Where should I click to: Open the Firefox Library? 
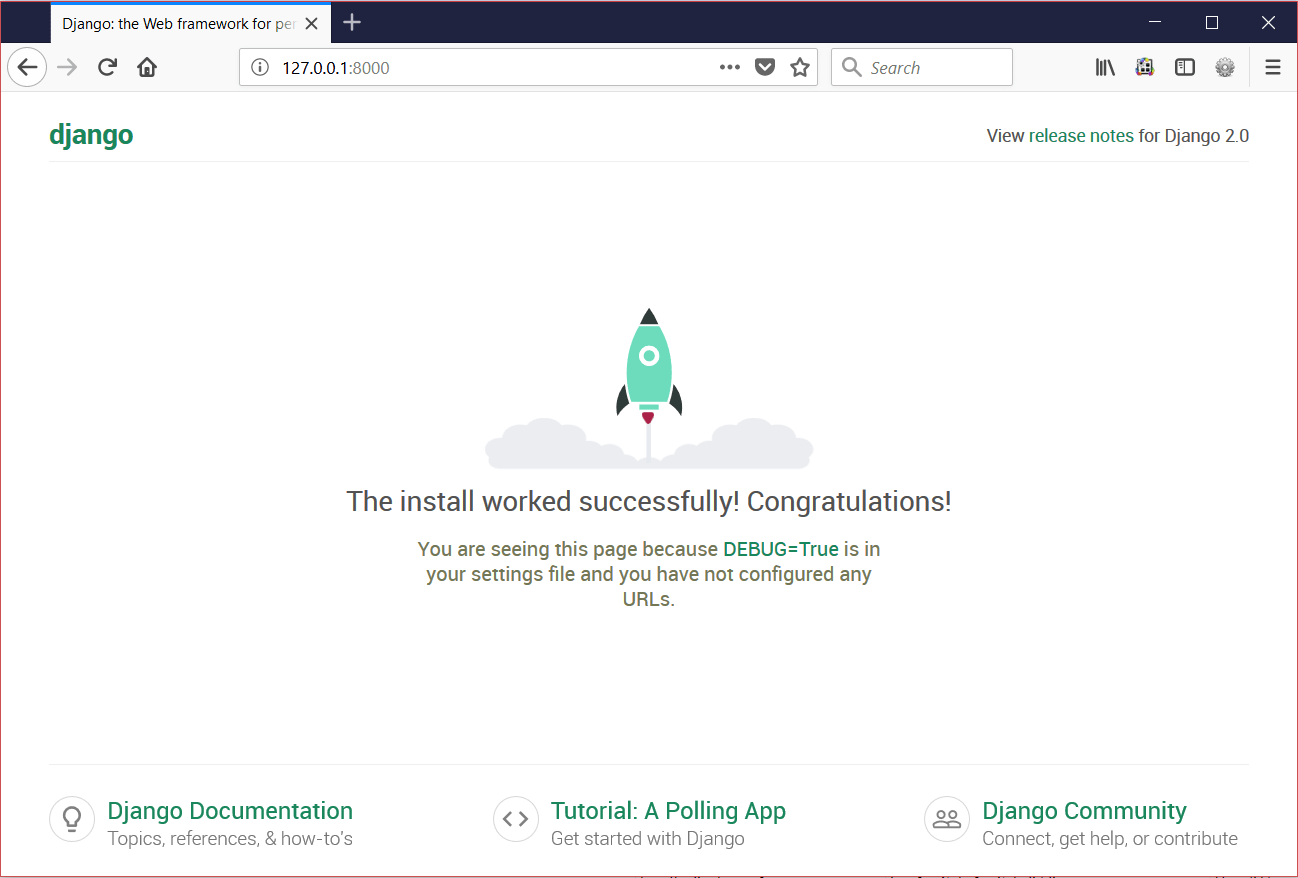pyautogui.click(x=1105, y=67)
